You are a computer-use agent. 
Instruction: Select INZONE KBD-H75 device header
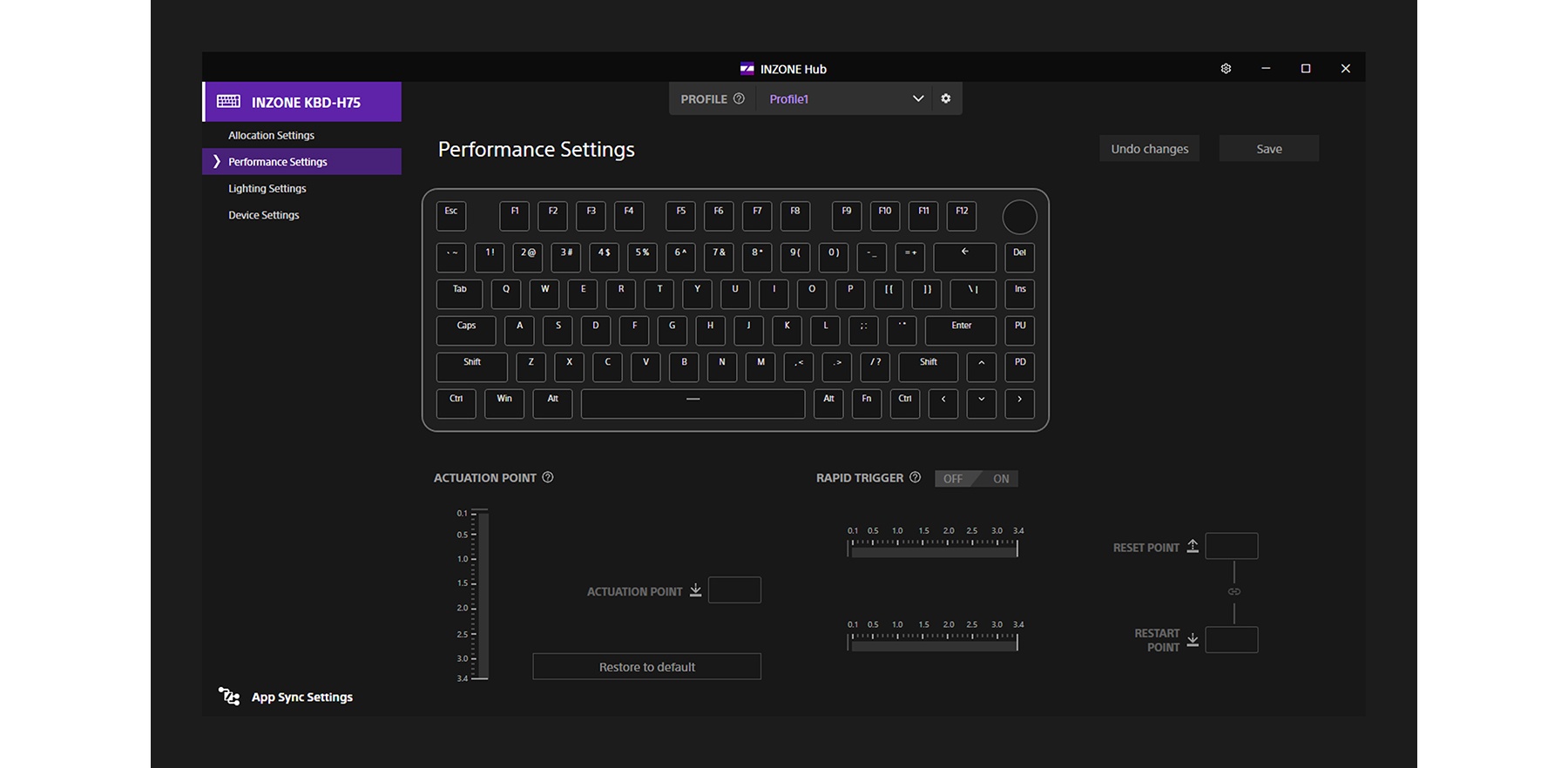[302, 102]
